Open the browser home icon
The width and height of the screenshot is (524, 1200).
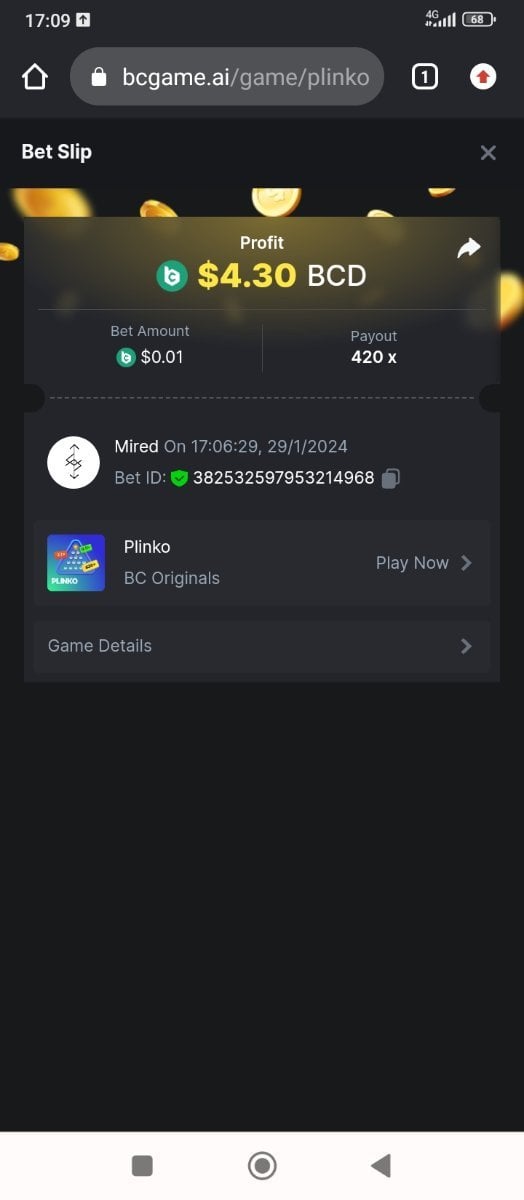[35, 77]
